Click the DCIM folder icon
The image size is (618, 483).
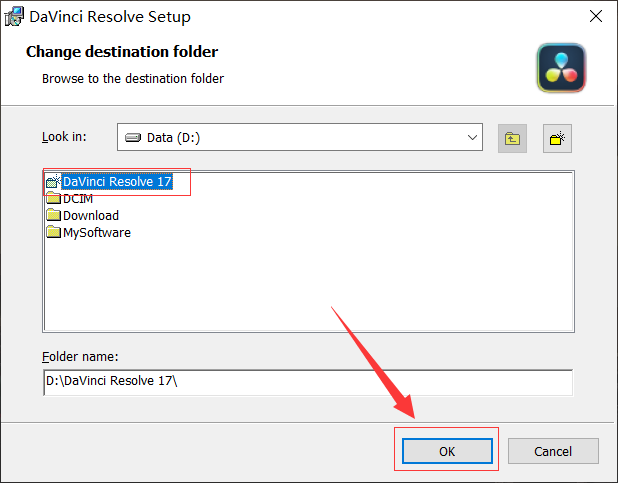(53, 199)
